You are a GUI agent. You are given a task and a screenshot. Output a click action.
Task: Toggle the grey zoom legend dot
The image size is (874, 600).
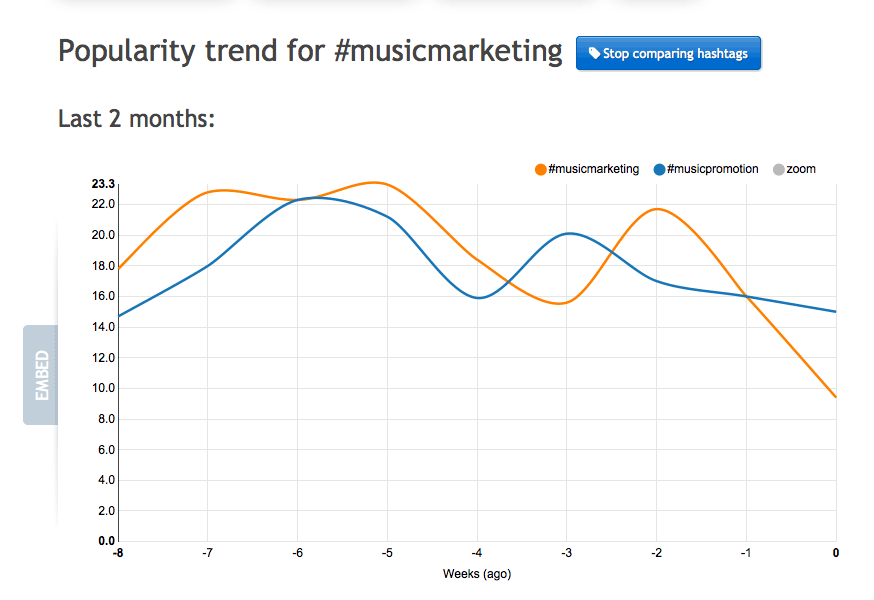click(779, 170)
